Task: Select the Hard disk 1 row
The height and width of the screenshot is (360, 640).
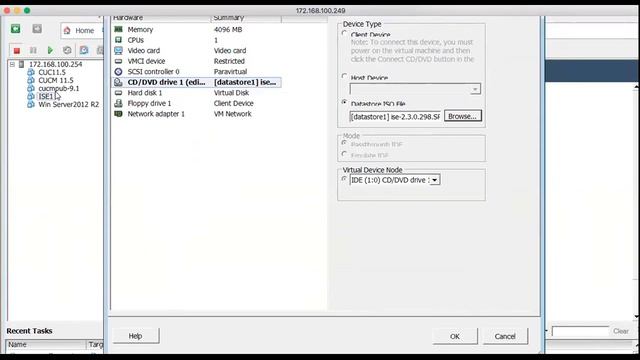Action: point(196,93)
